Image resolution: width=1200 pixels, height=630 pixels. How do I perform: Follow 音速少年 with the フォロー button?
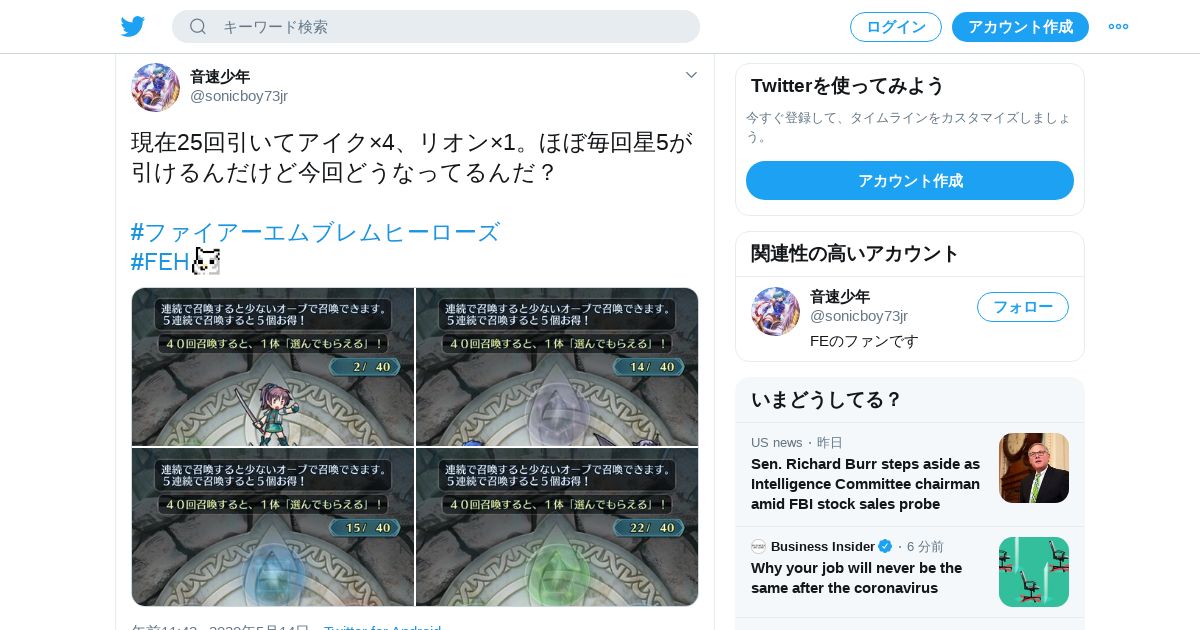pyautogui.click(x=1023, y=307)
